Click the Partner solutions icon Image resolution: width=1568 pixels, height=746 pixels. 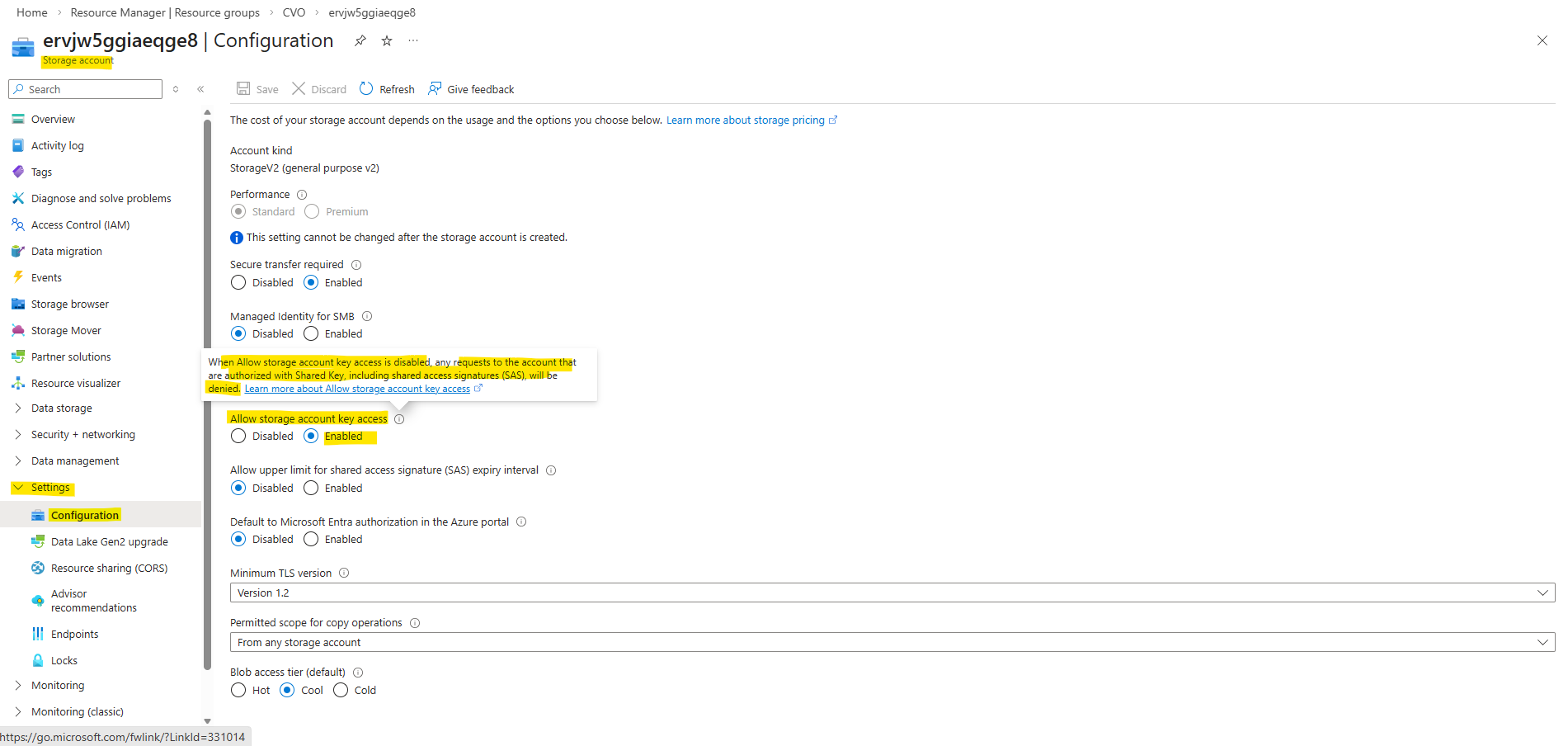[18, 356]
